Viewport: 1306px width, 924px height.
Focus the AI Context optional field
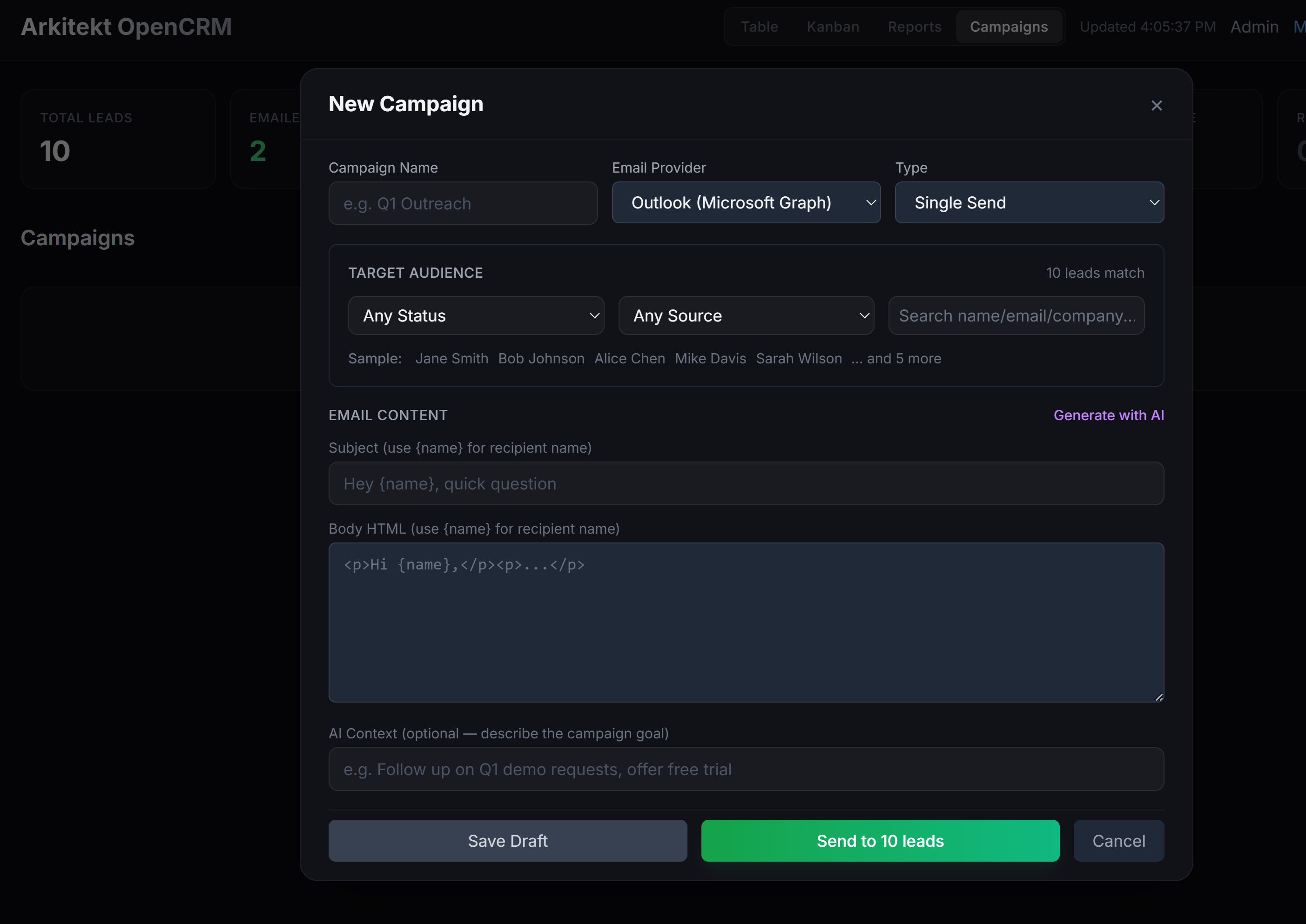746,769
